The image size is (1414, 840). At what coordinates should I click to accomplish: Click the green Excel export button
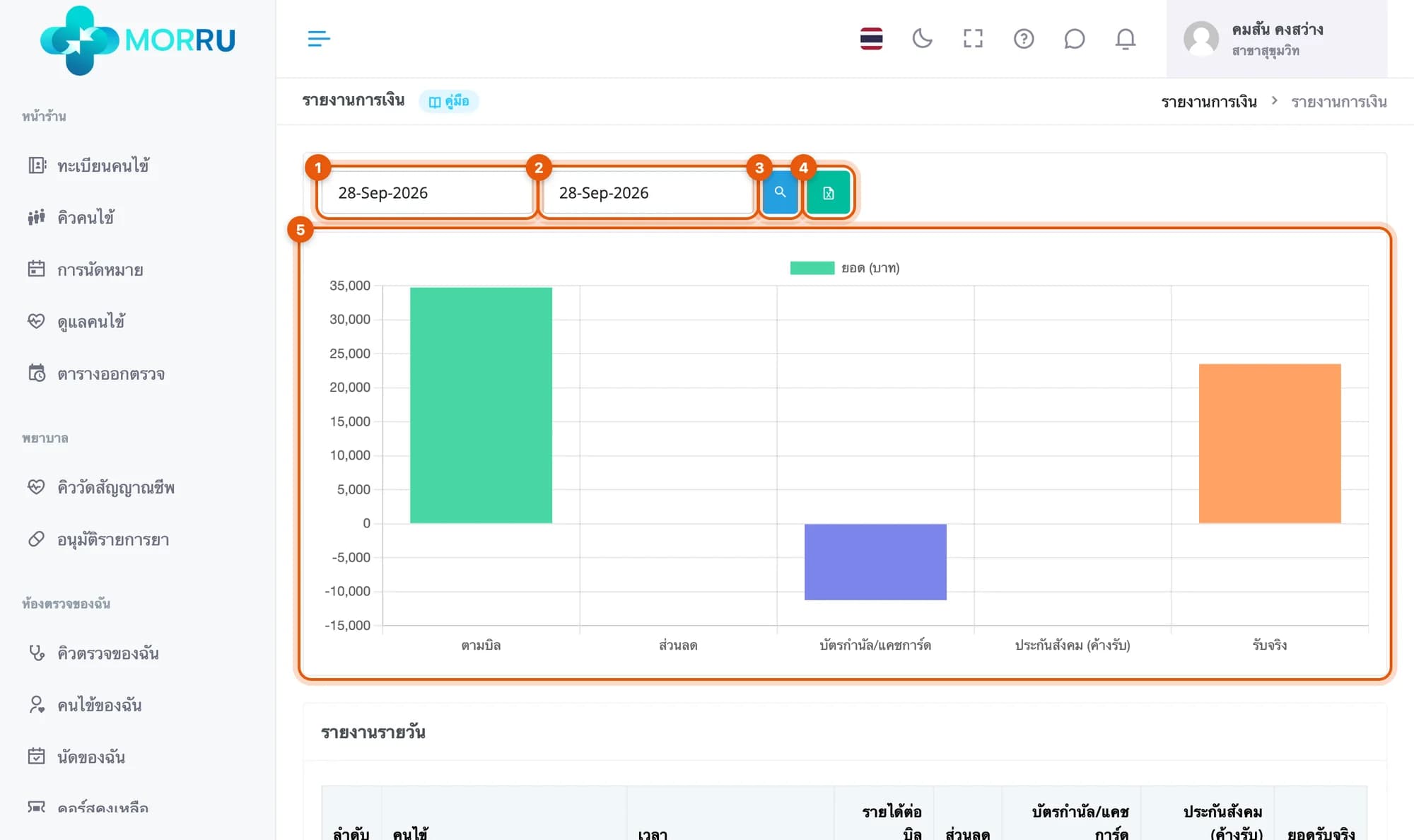(x=828, y=192)
